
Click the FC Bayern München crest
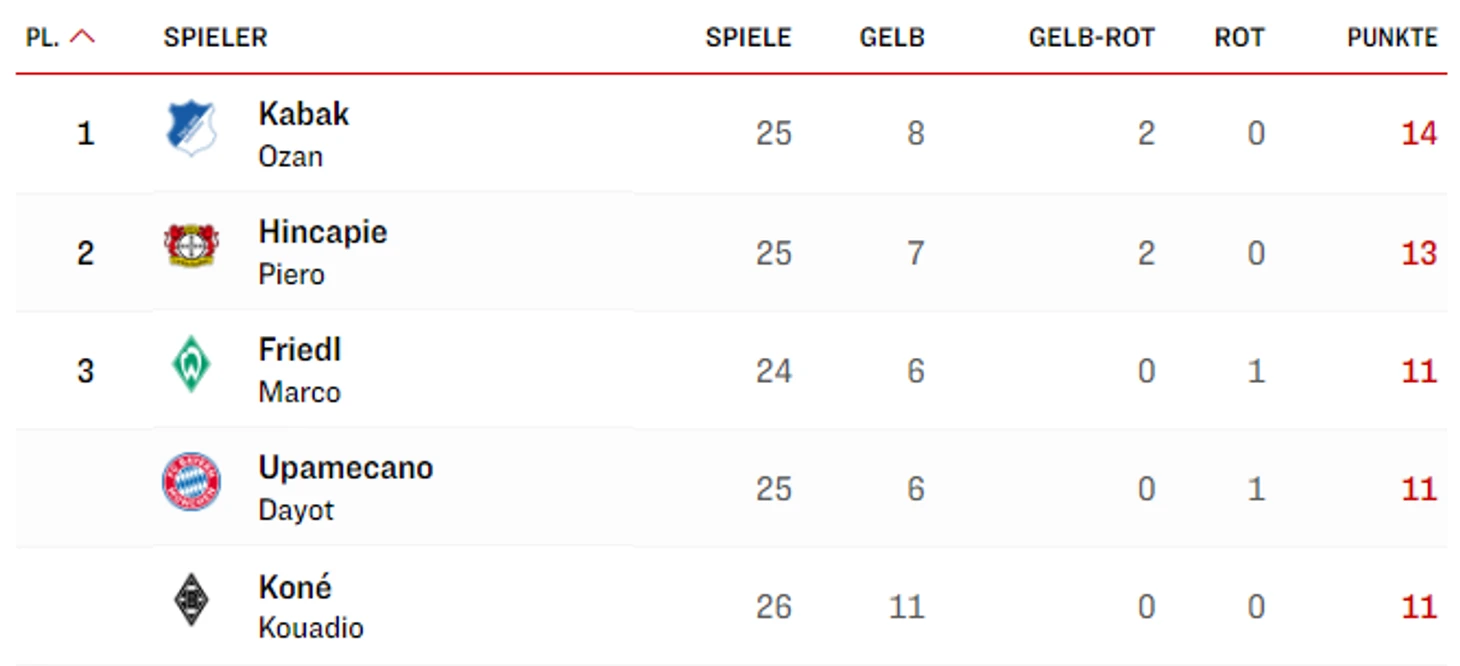[x=191, y=482]
